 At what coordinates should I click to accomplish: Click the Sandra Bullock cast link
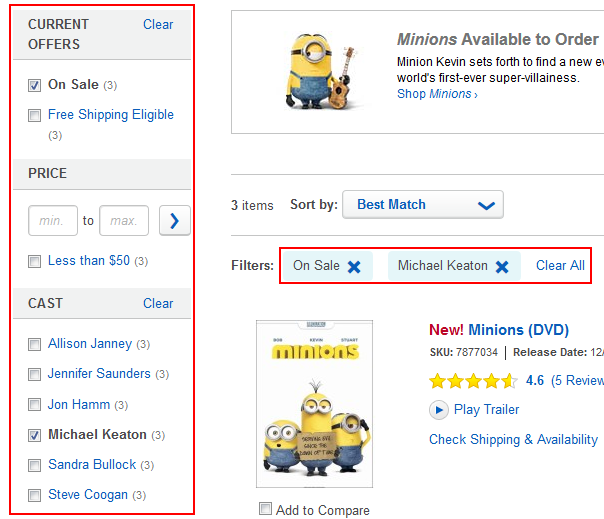92,465
